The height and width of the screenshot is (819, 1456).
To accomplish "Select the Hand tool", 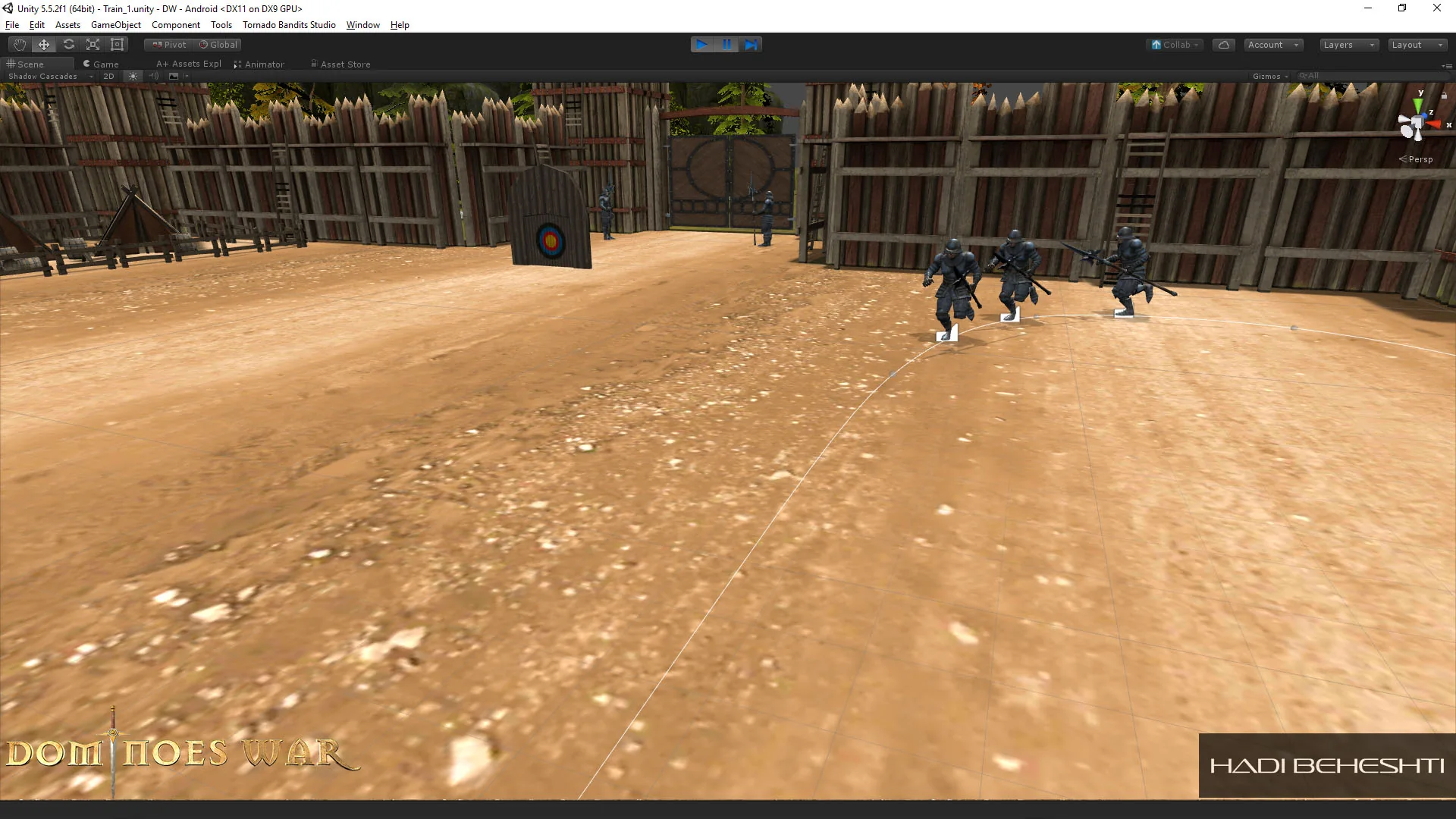I will tap(20, 45).
